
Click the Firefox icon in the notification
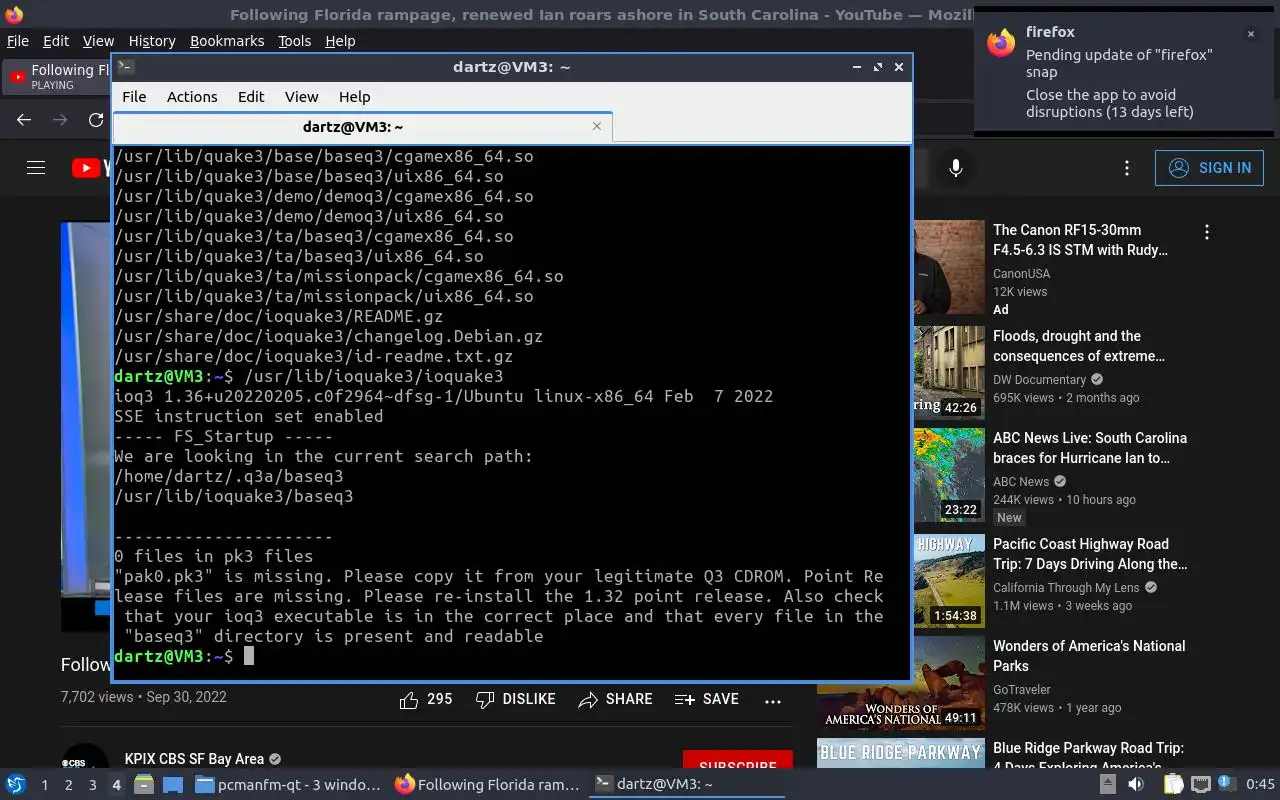coord(1000,43)
